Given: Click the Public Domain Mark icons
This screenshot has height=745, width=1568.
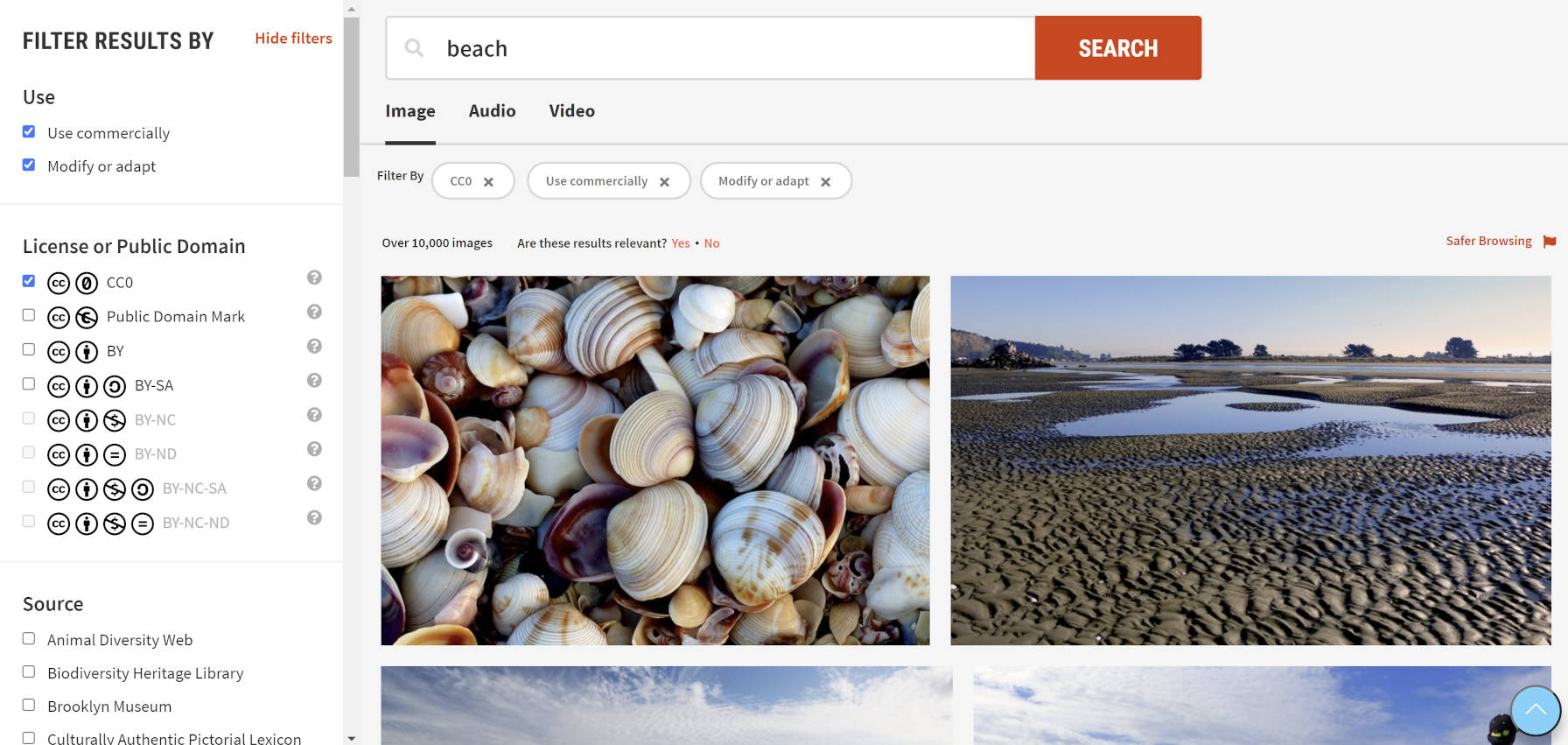Looking at the screenshot, I should [x=73, y=317].
